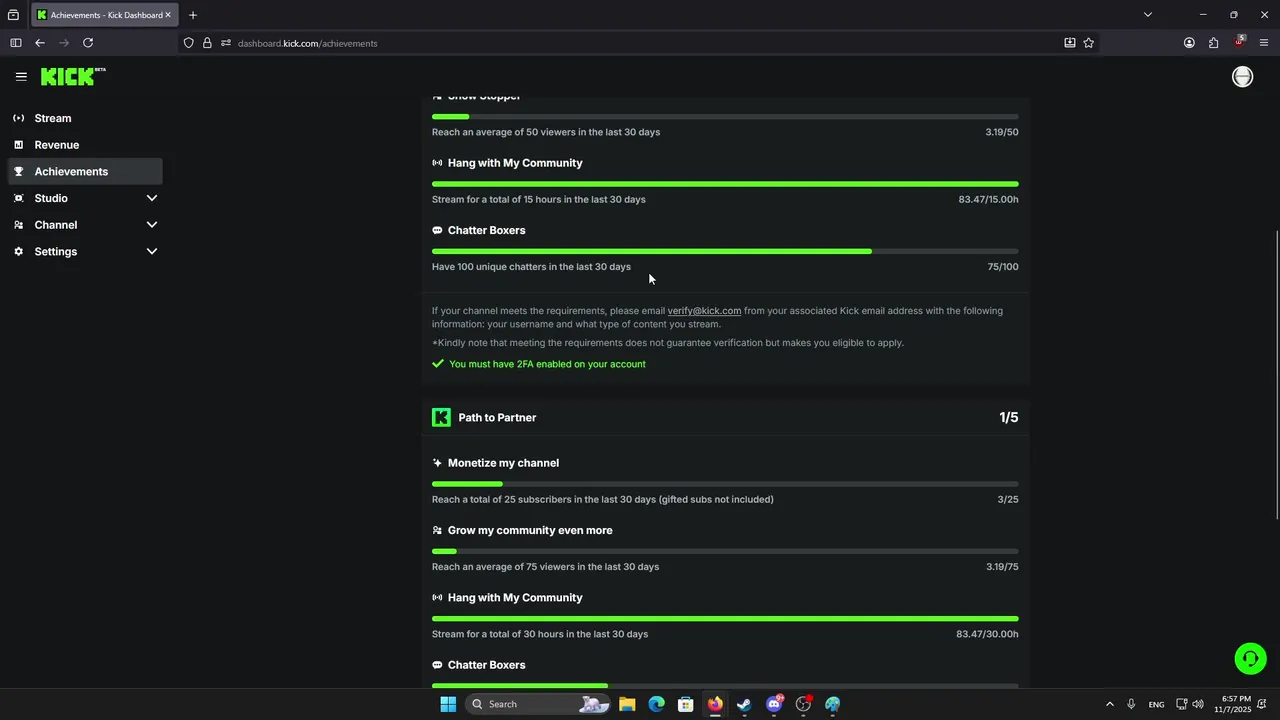The width and height of the screenshot is (1280, 720).
Task: Open File Explorer from the taskbar
Action: pyautogui.click(x=627, y=704)
